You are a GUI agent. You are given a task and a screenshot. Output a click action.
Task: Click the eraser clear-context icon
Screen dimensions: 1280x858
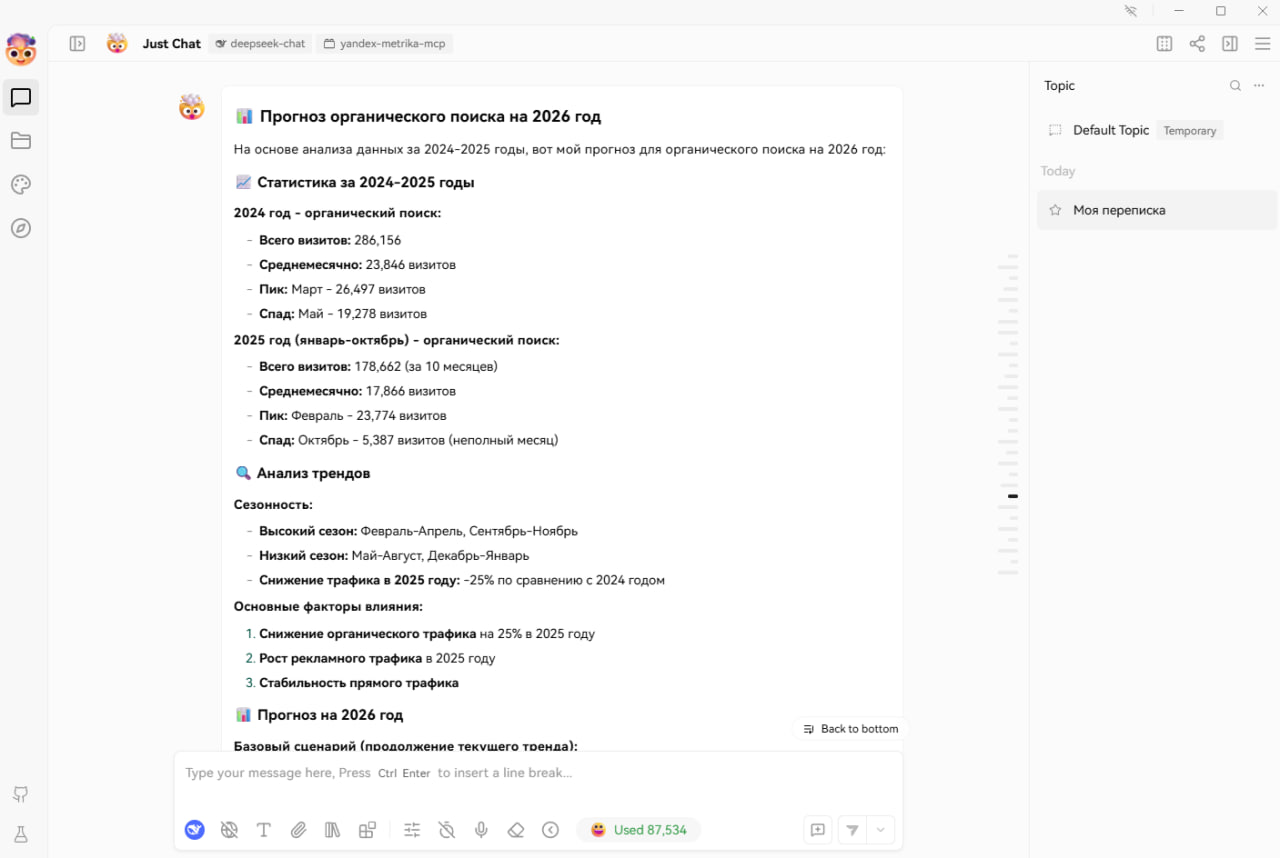pos(515,830)
